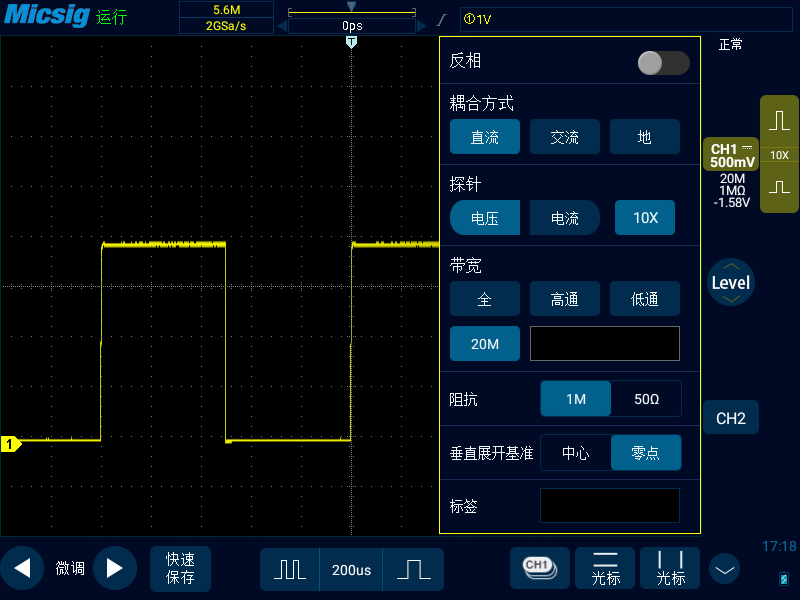Tap the memory position bar at top
800x600 pixels.
click(352, 11)
